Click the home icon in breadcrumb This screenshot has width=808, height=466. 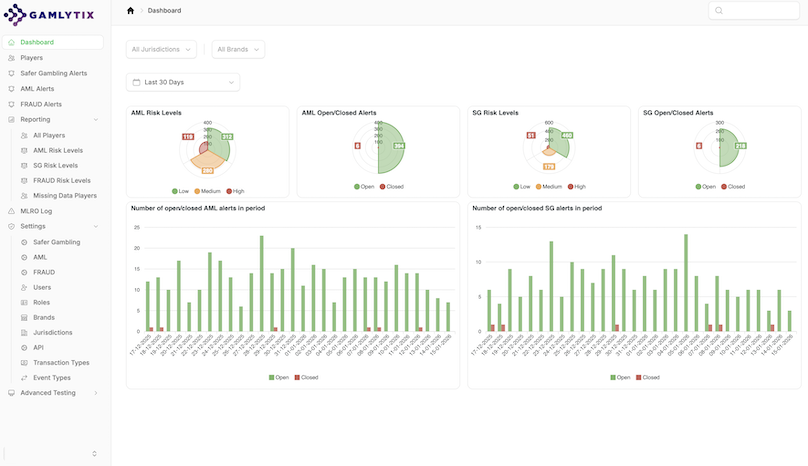130,11
